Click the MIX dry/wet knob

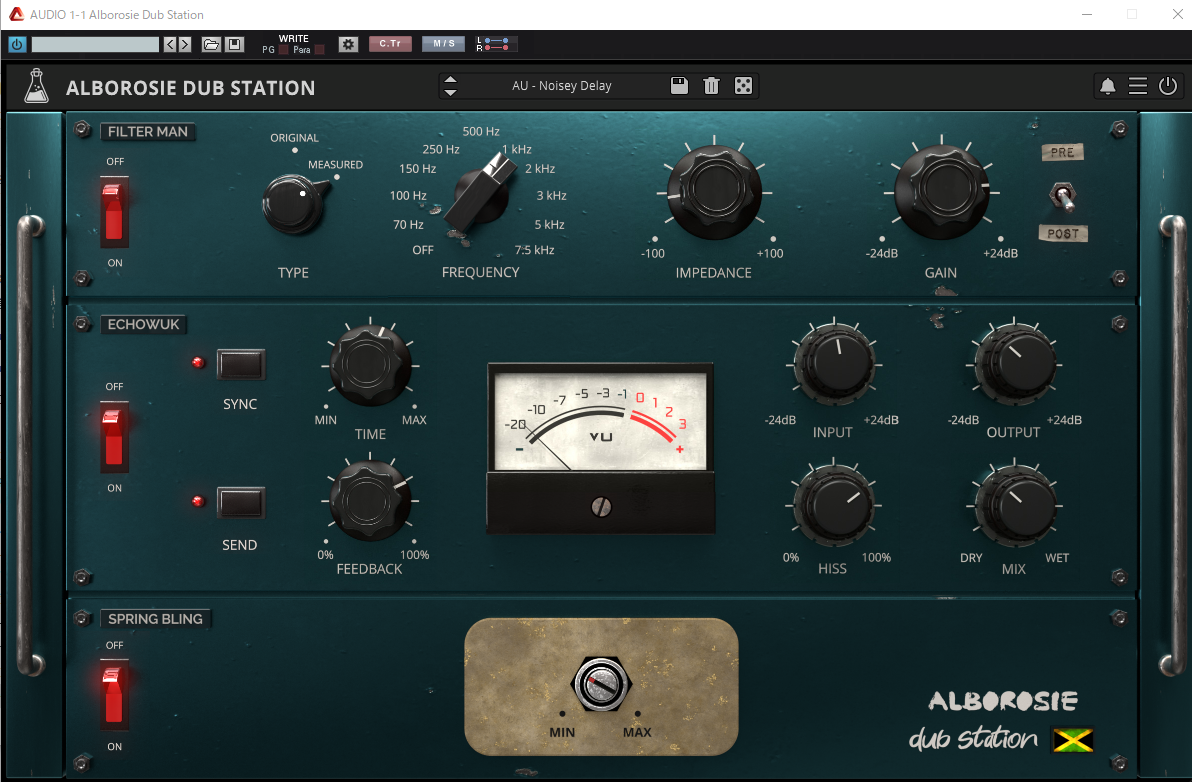(1015, 505)
